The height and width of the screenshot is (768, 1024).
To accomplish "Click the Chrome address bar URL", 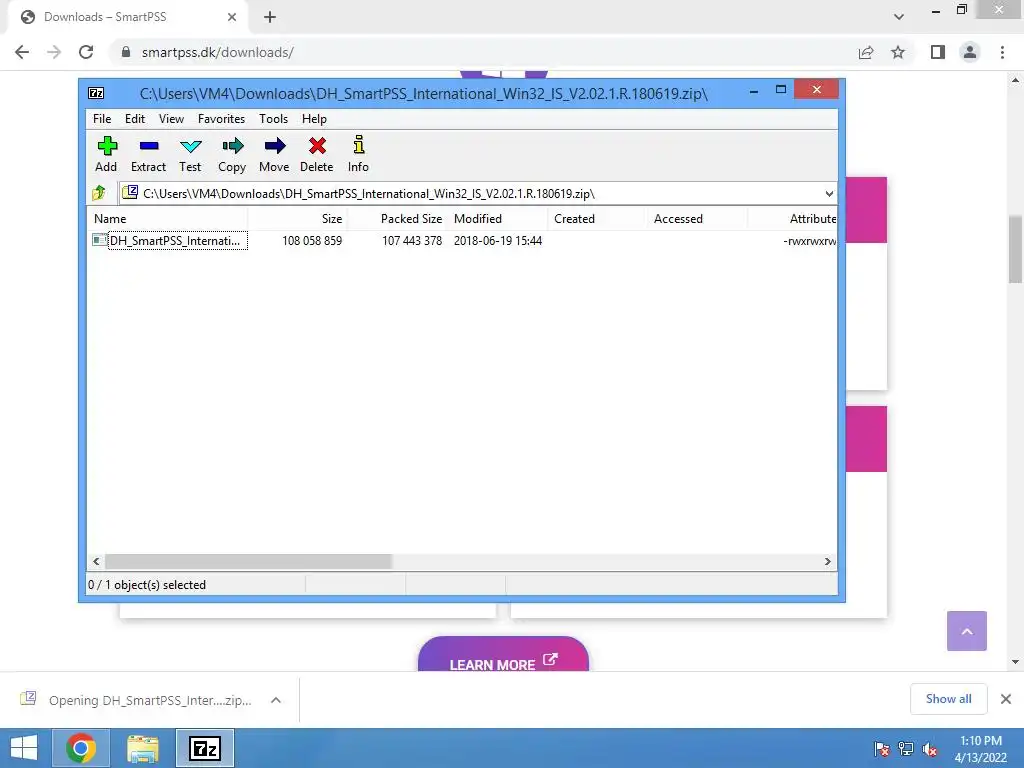I will click(x=217, y=52).
